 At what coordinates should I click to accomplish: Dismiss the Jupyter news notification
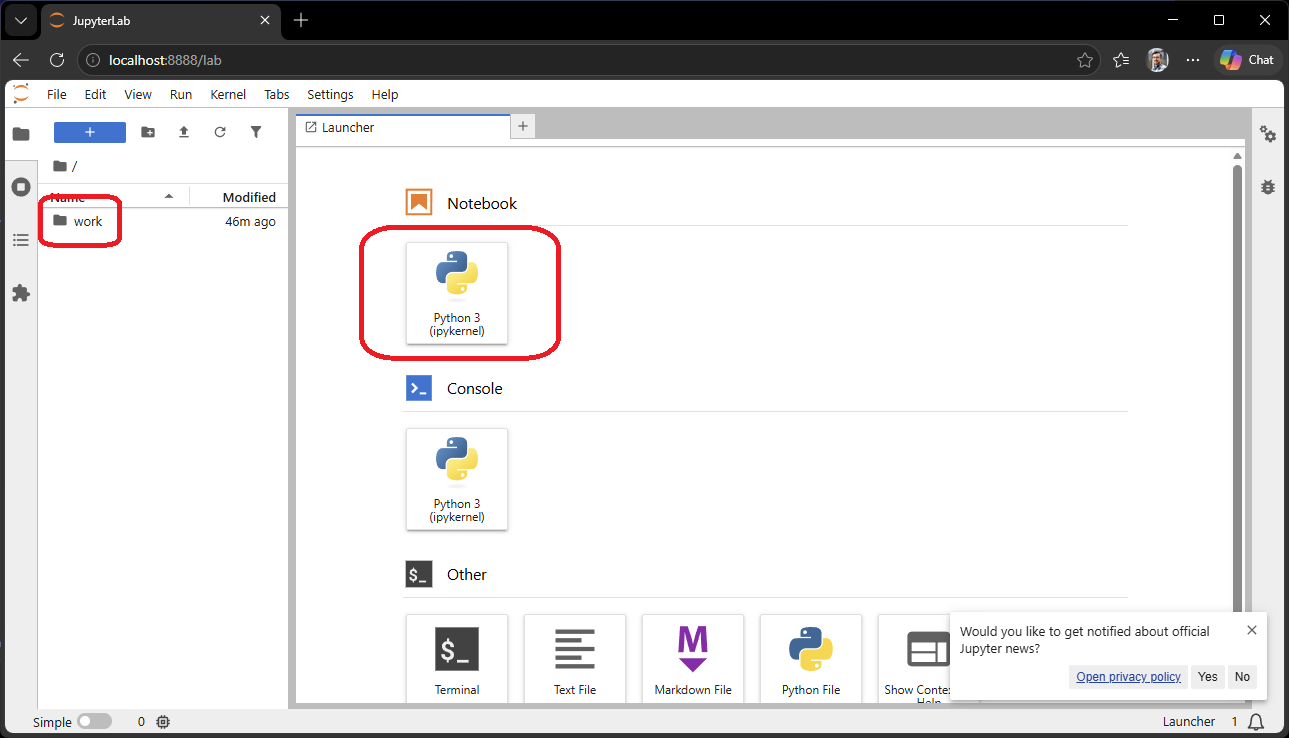point(1252,630)
